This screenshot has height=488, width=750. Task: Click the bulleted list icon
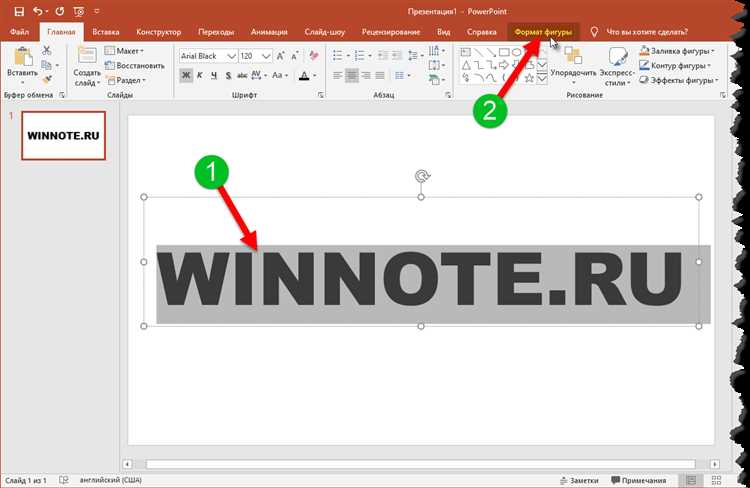pos(337,55)
